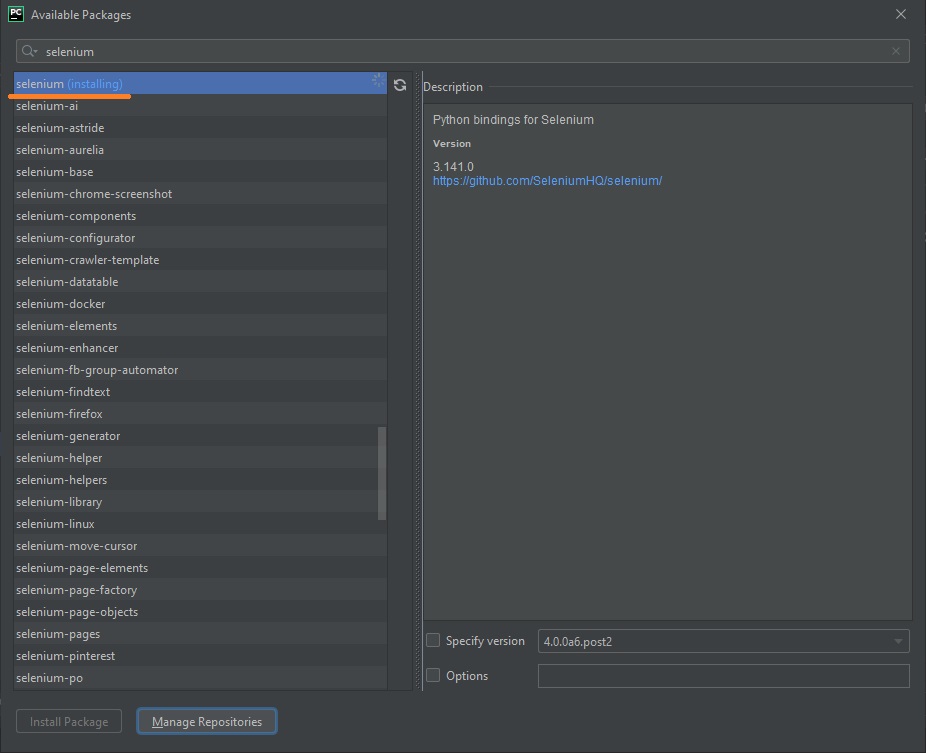
Task: Select selenium-helper package
Action: 200,458
